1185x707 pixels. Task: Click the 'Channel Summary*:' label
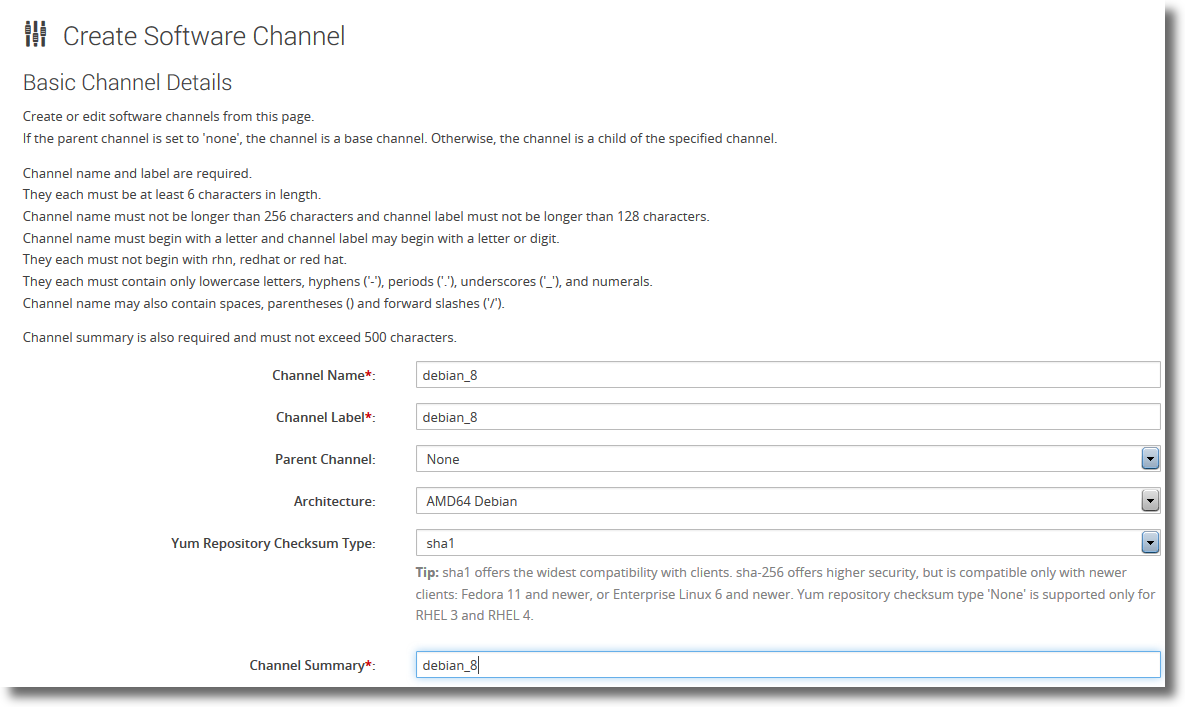(312, 665)
